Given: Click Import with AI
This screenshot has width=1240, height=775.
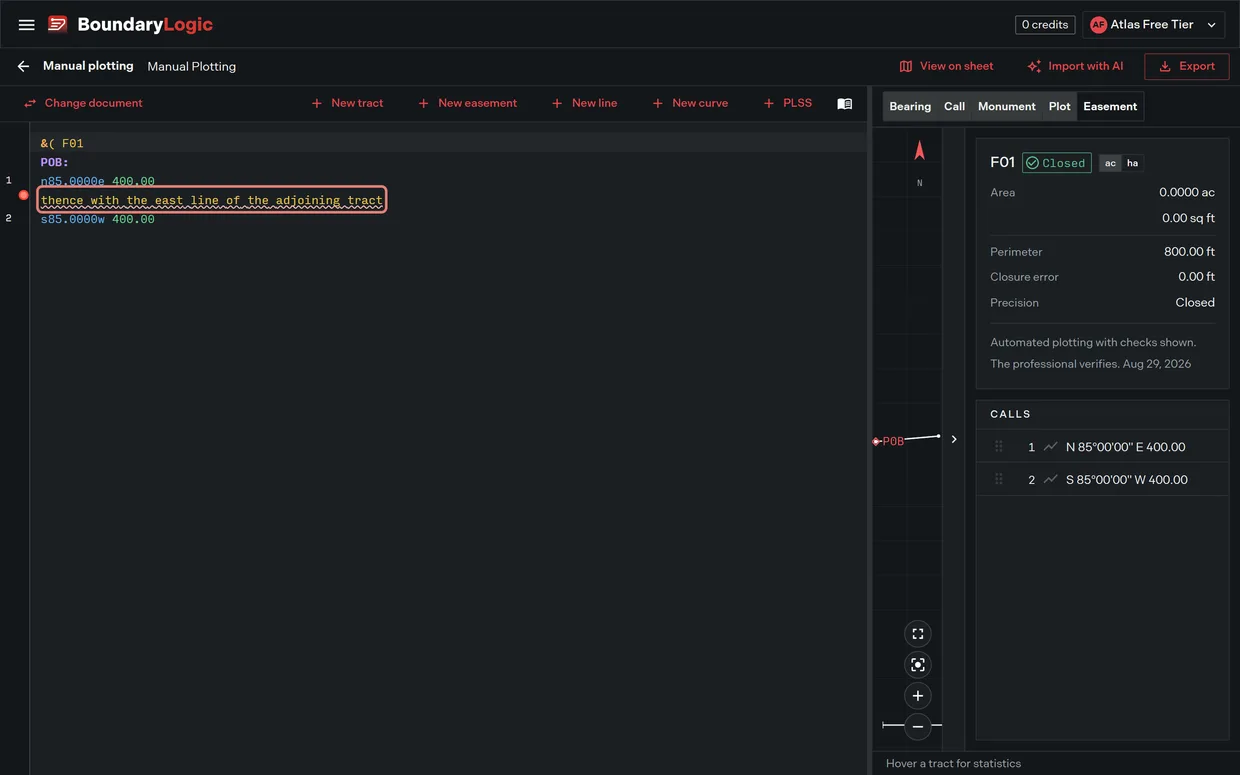Looking at the screenshot, I should (1075, 66).
